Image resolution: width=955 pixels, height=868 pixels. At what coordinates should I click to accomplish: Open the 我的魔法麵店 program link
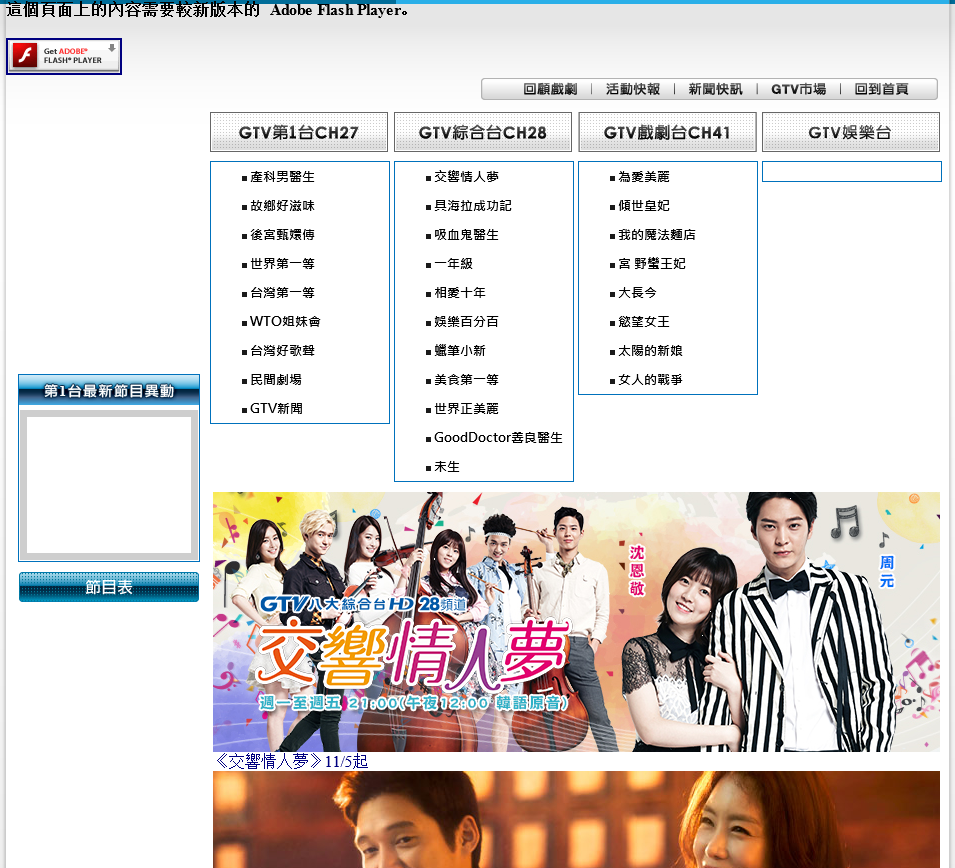point(657,235)
